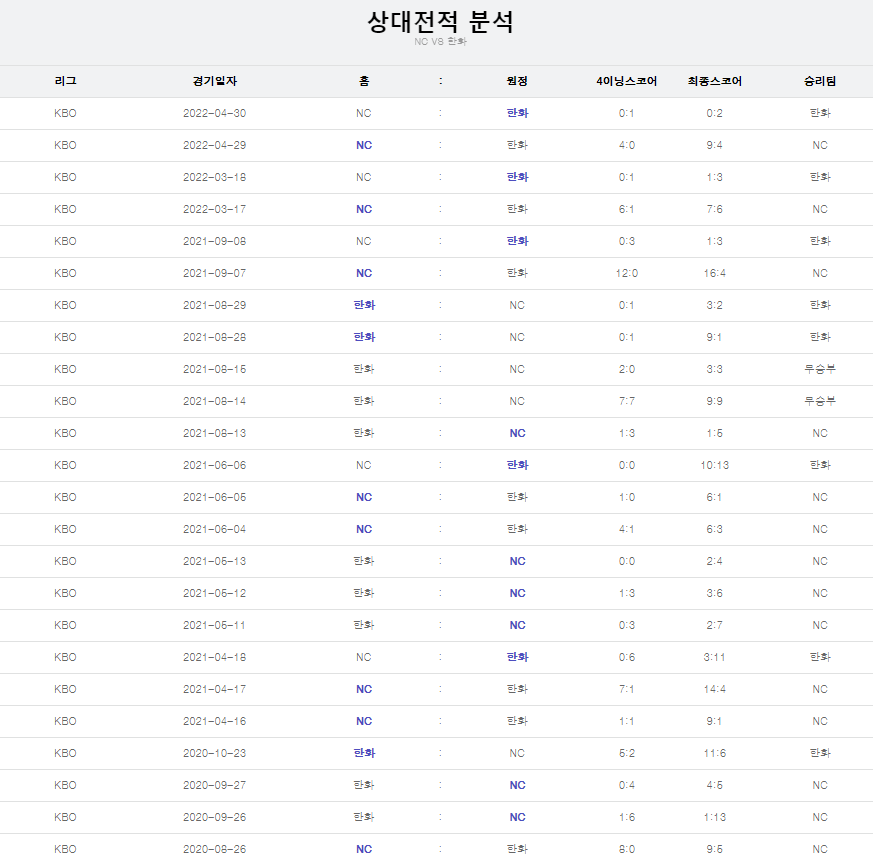This screenshot has width=873, height=860.
Task: Select the date cell '2022-04-29'
Action: point(214,145)
